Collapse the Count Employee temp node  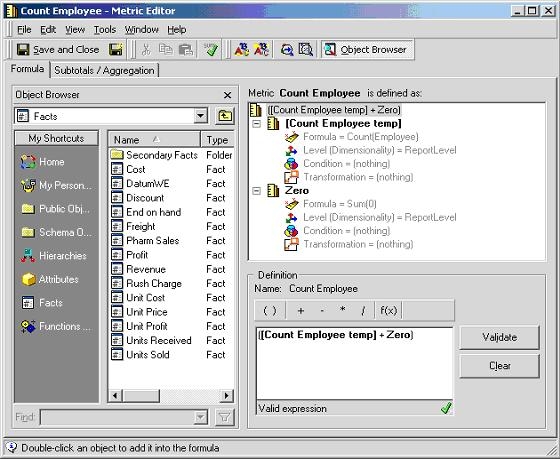click(x=256, y=124)
